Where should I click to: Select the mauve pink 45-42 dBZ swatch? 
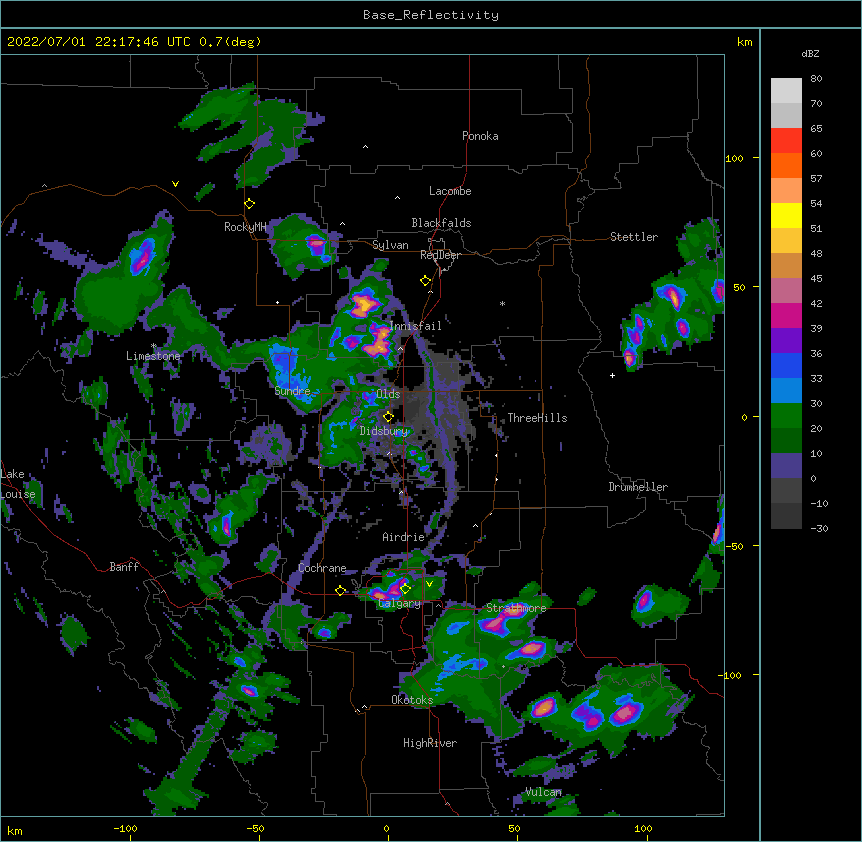786,291
